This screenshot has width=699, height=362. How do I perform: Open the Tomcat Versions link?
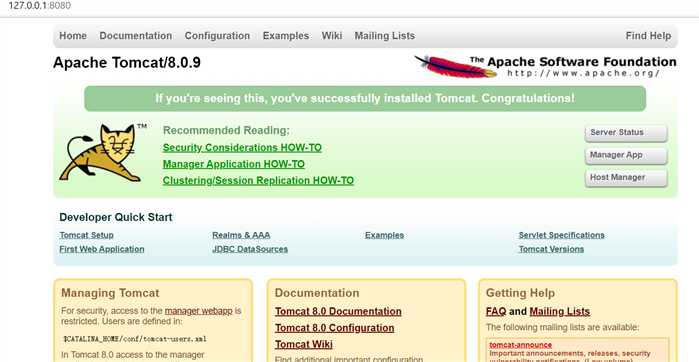point(551,249)
